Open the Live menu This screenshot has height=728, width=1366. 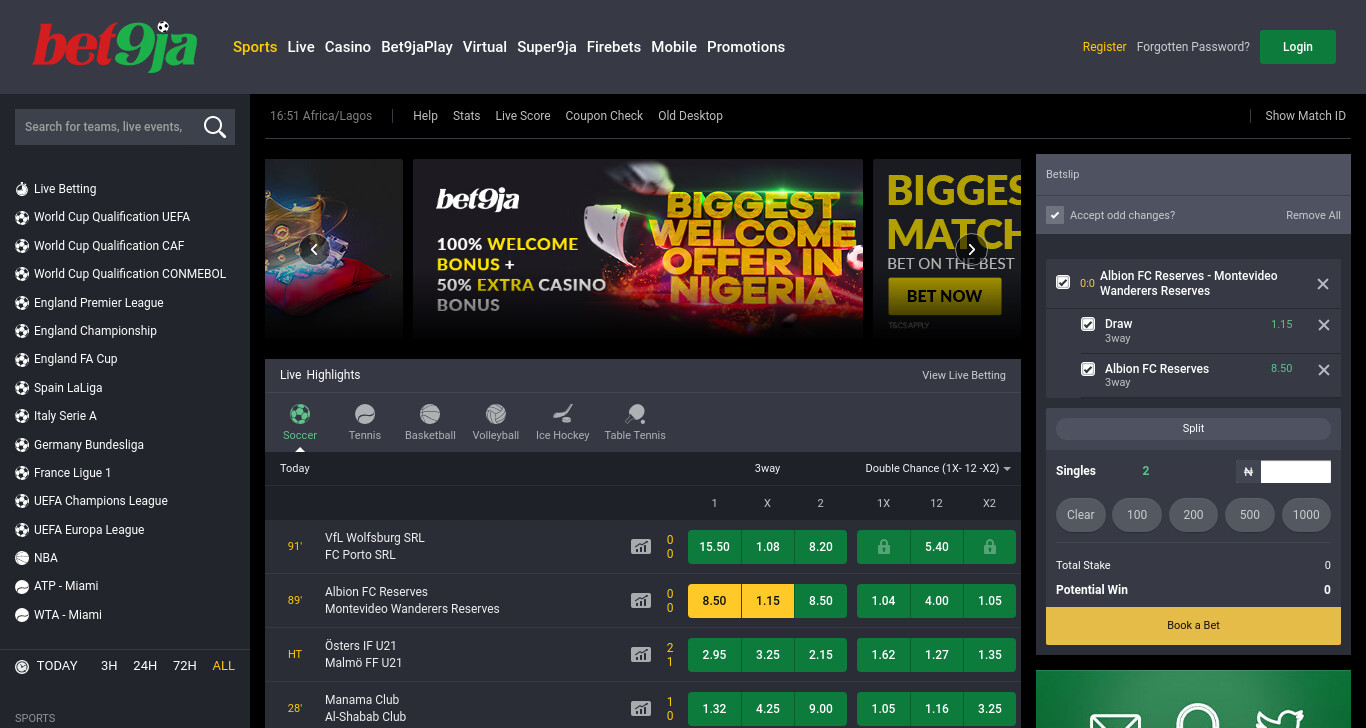point(301,47)
